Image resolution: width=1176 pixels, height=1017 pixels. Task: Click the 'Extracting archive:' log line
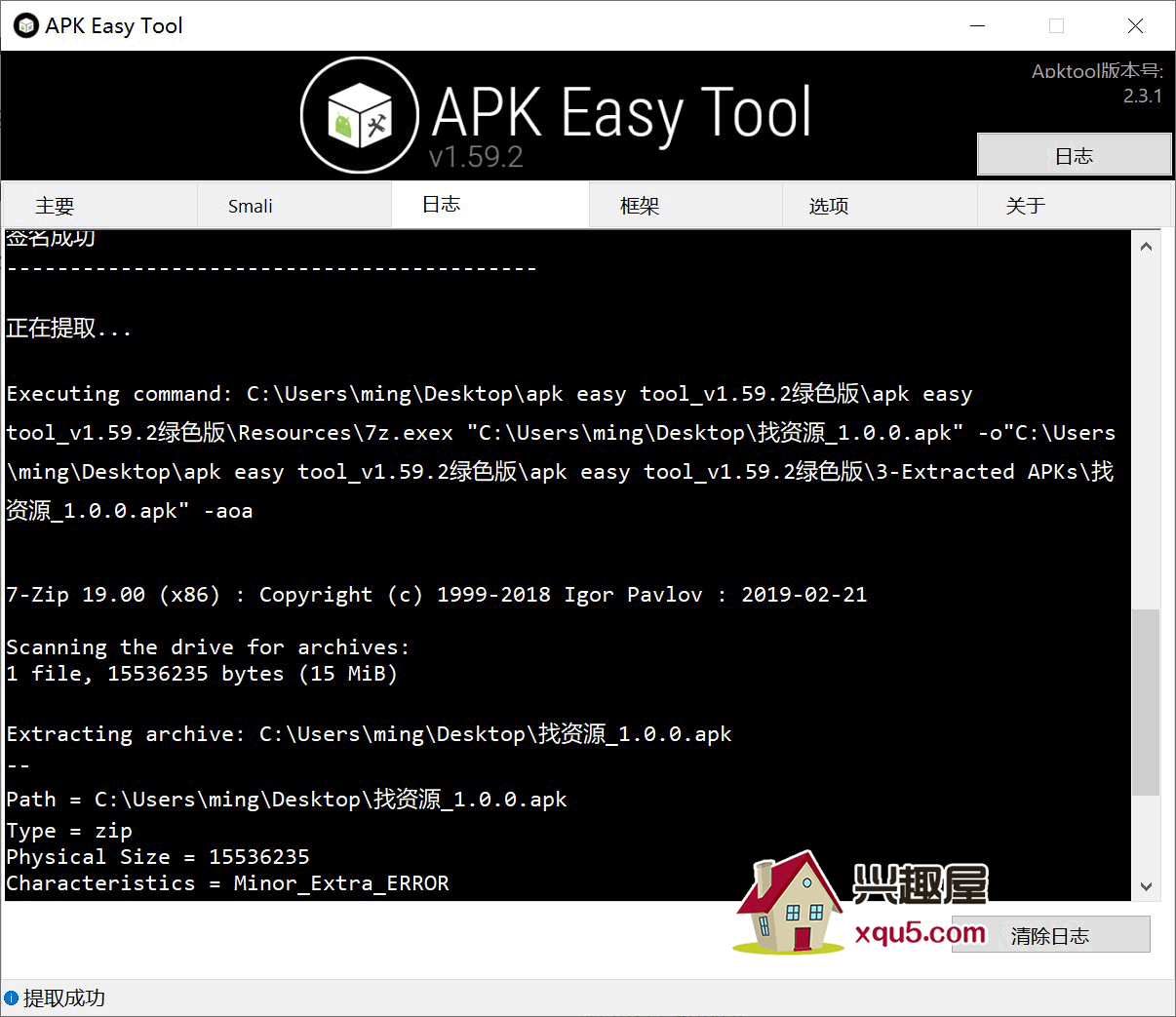pos(369,733)
